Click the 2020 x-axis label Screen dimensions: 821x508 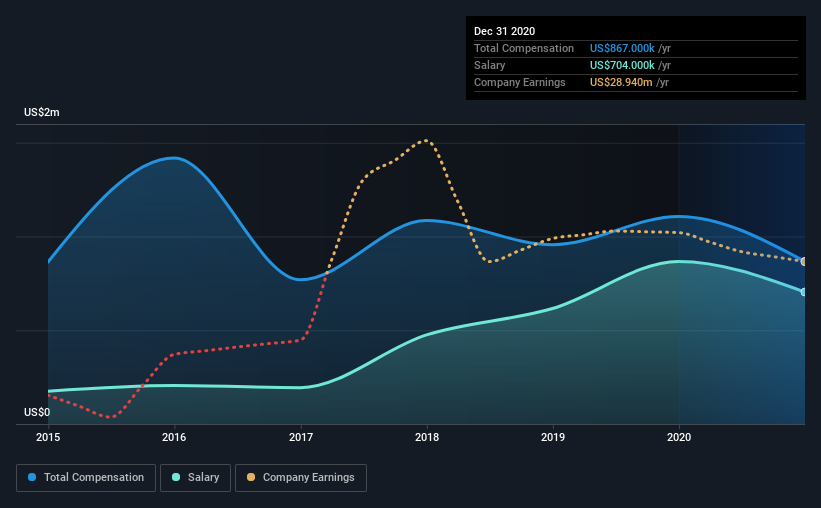pyautogui.click(x=679, y=437)
